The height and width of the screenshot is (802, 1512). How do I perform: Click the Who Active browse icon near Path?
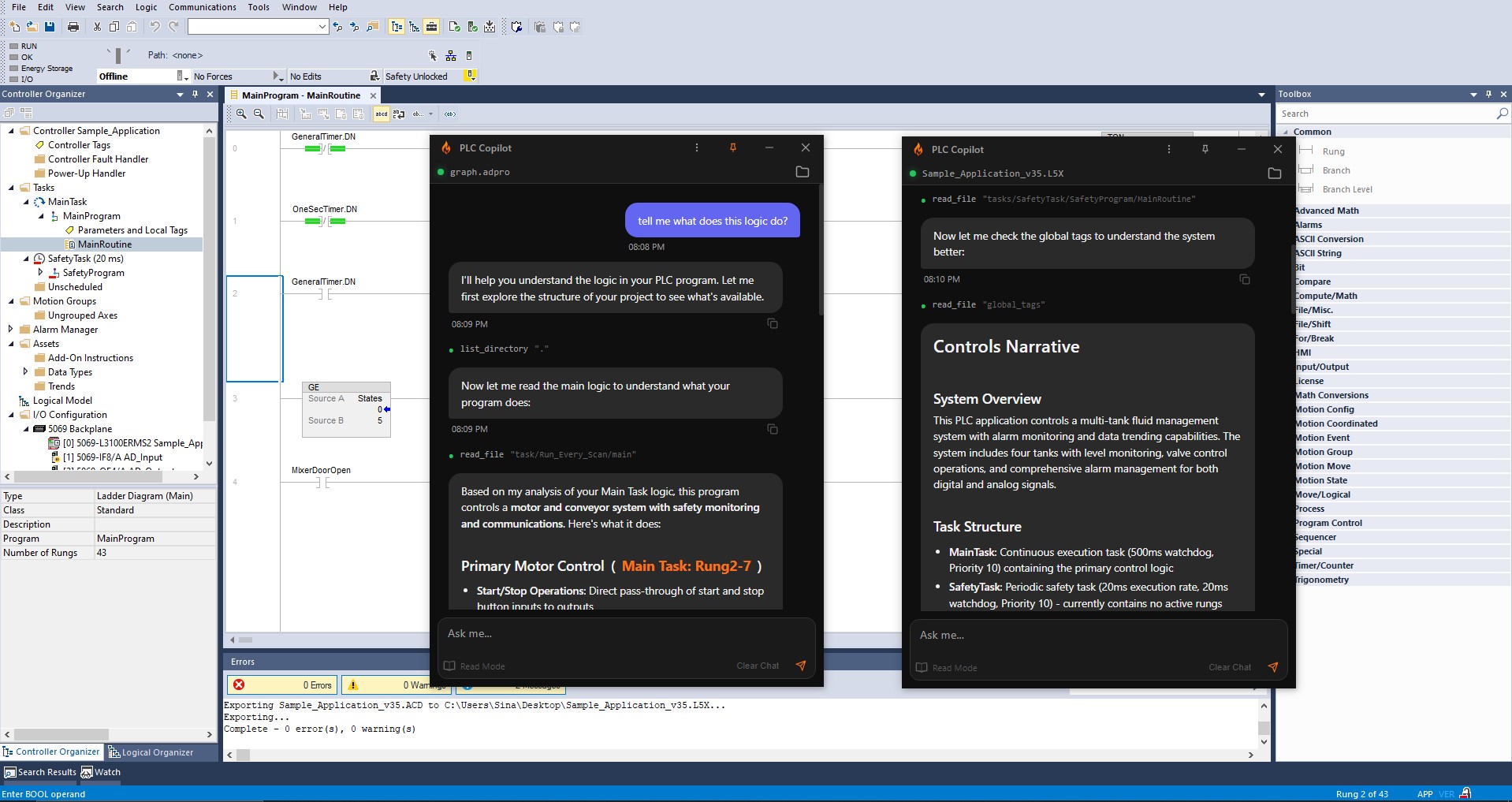point(451,55)
